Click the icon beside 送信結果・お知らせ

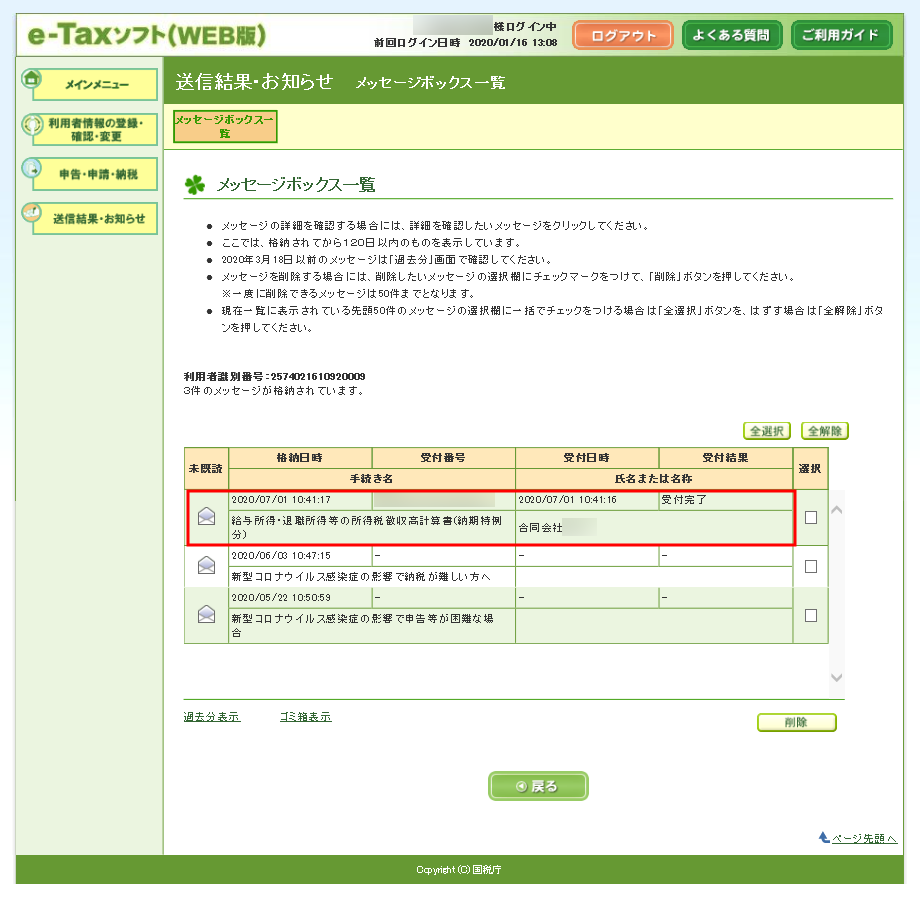click(31, 213)
